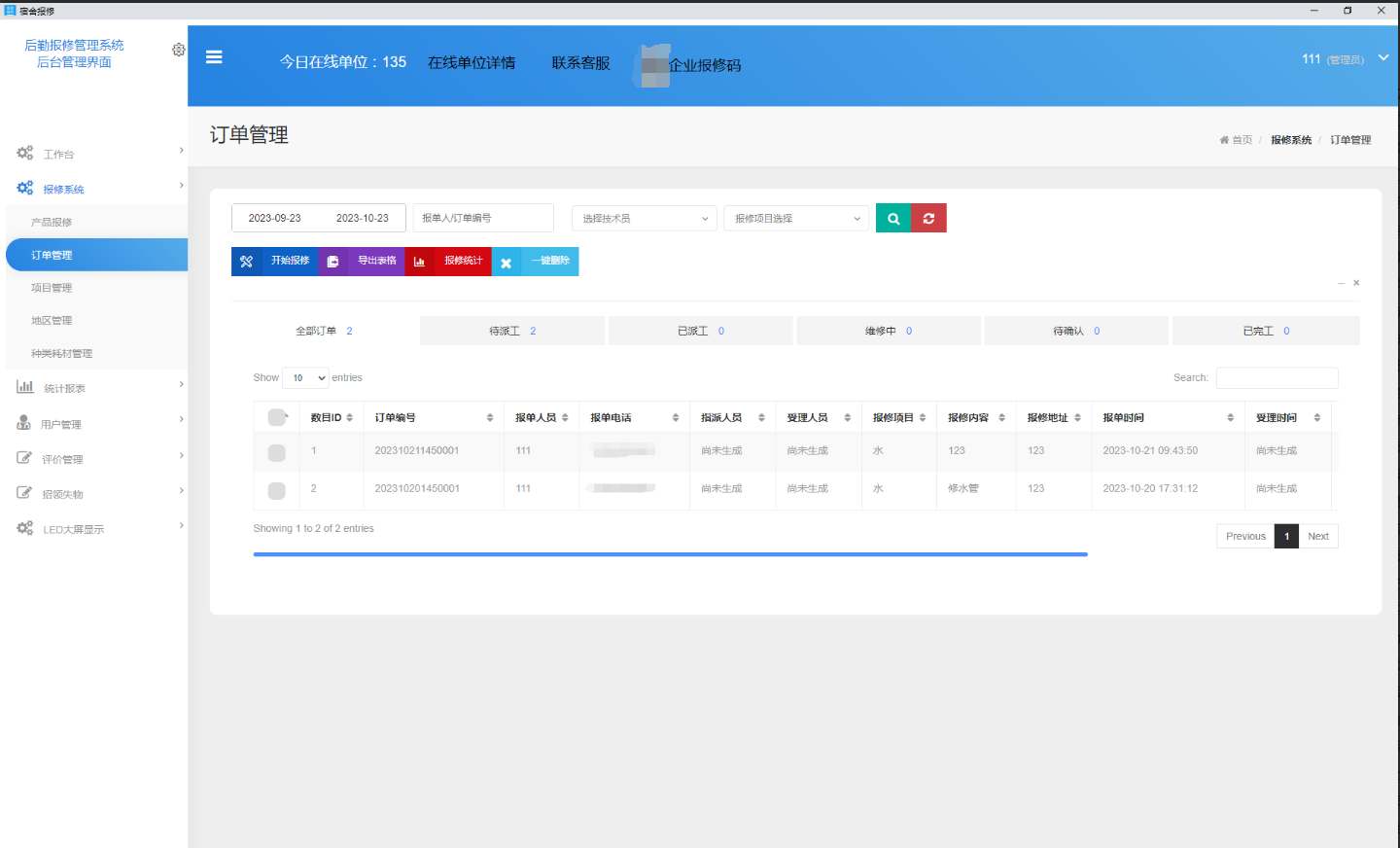Change entries count via the Show dropdown

305,377
